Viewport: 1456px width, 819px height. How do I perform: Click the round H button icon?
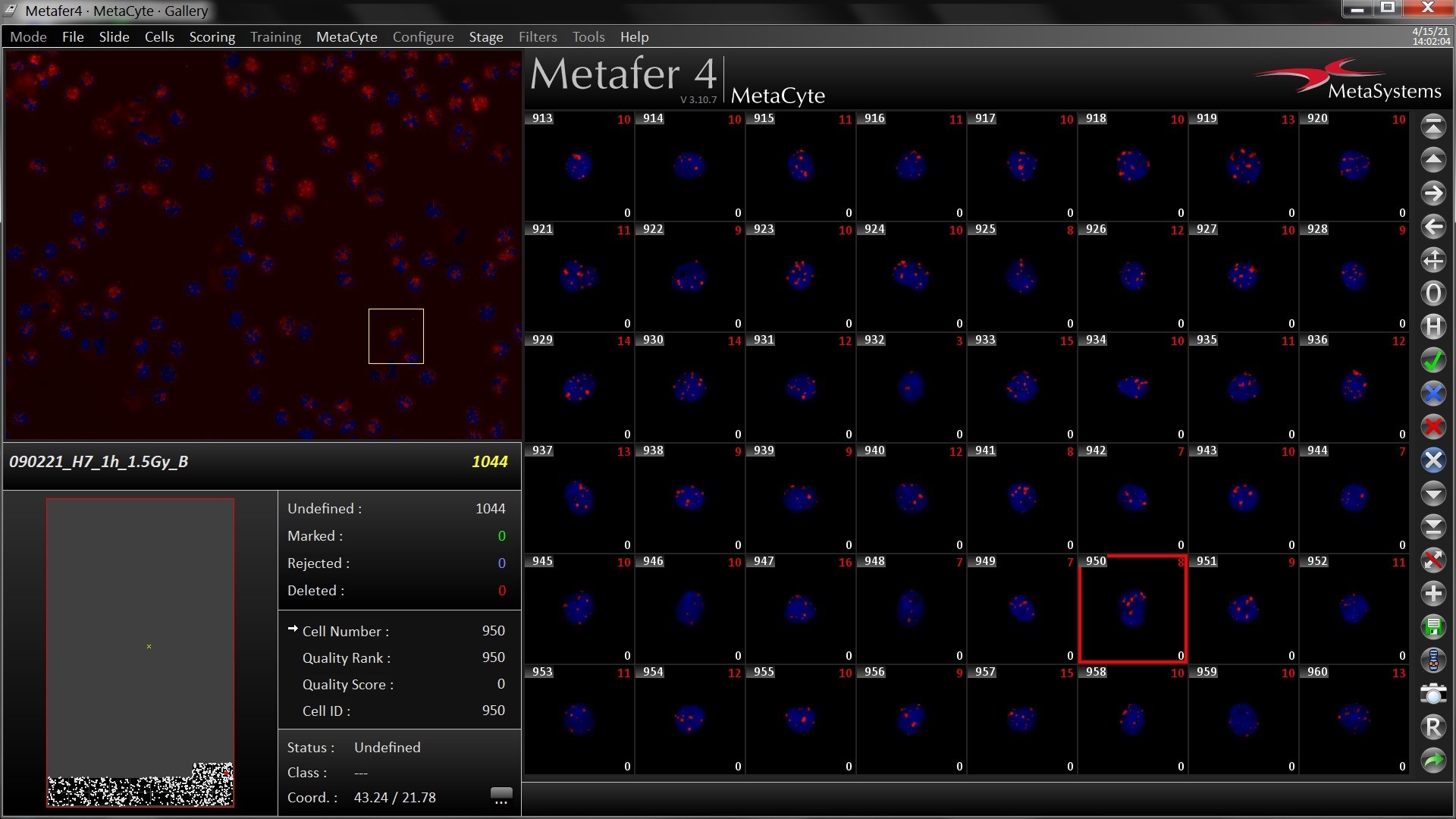(x=1432, y=327)
